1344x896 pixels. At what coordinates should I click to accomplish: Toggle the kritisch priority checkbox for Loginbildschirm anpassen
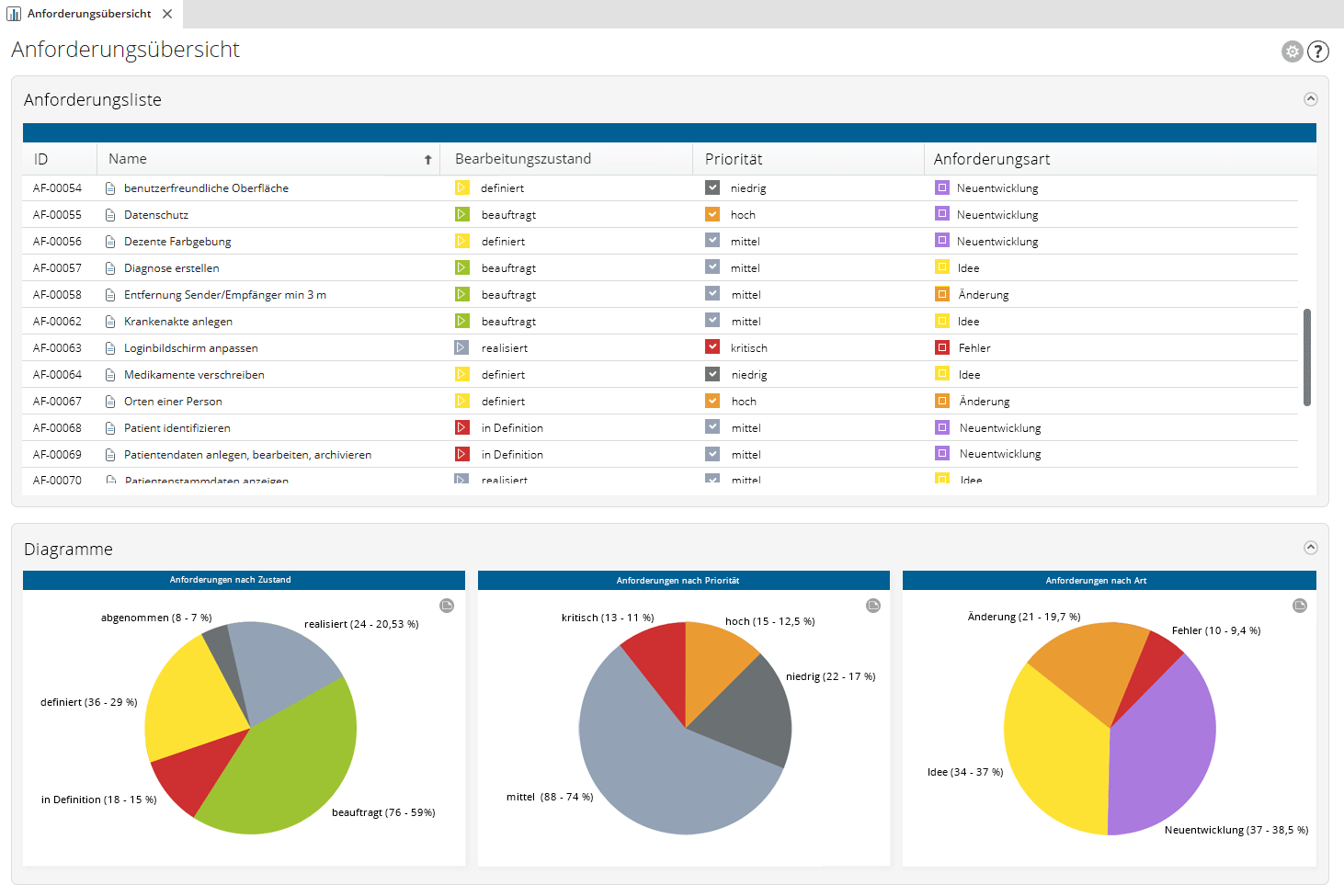click(x=712, y=347)
